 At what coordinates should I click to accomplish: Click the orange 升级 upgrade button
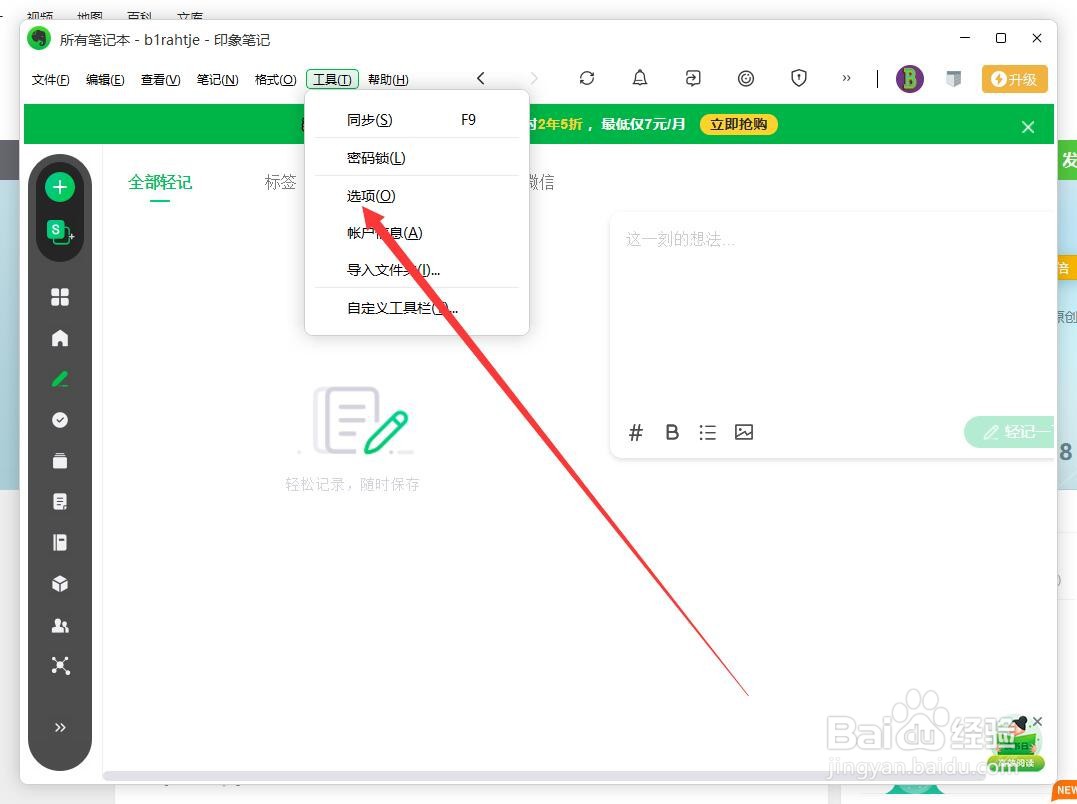pos(1014,79)
